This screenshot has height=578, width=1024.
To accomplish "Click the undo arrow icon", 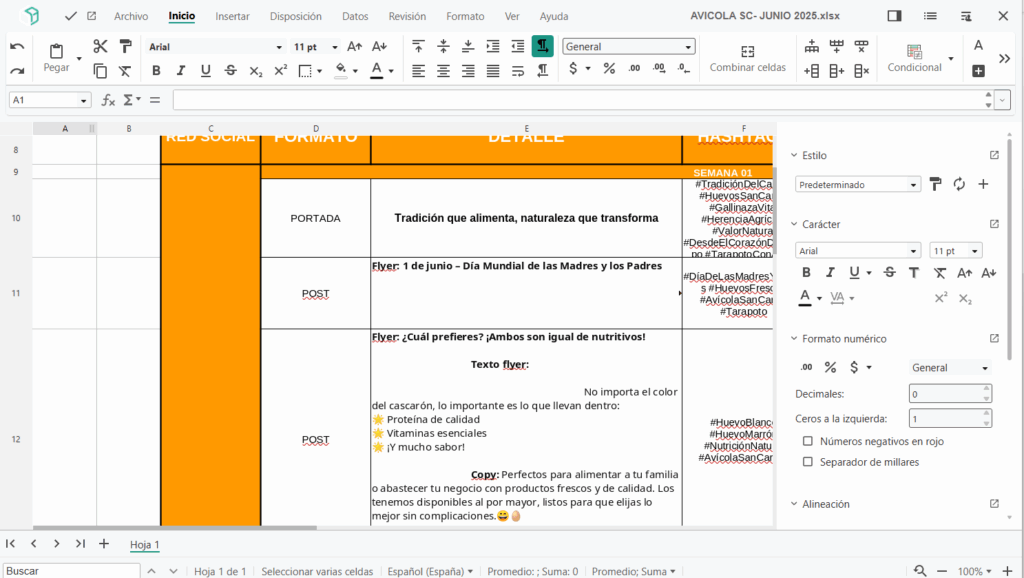I will coord(17,46).
